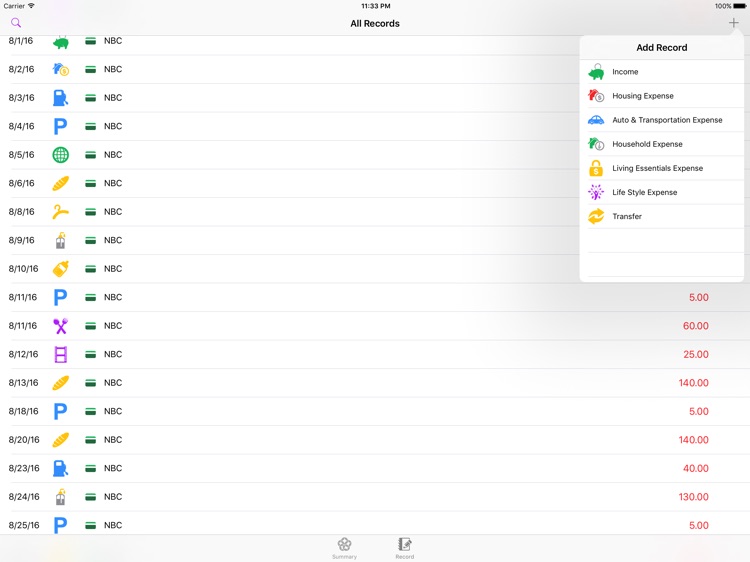
Task: Click bread icon on 8/6/16
Action: coord(60,183)
